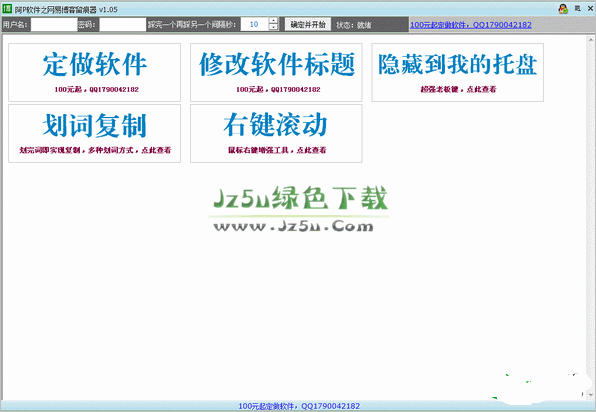596x412 pixels.
Task: Increase interval seconds with up arrow
Action: (x=273, y=21)
